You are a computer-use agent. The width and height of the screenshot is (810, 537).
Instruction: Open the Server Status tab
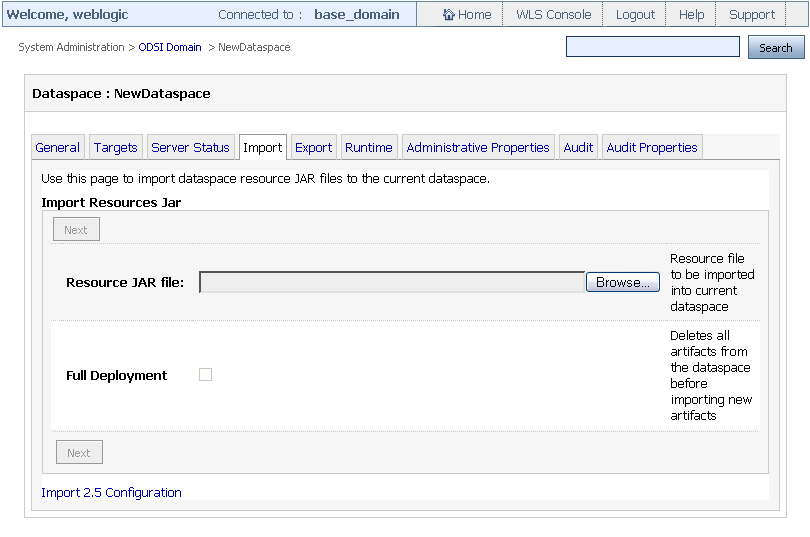tap(190, 148)
